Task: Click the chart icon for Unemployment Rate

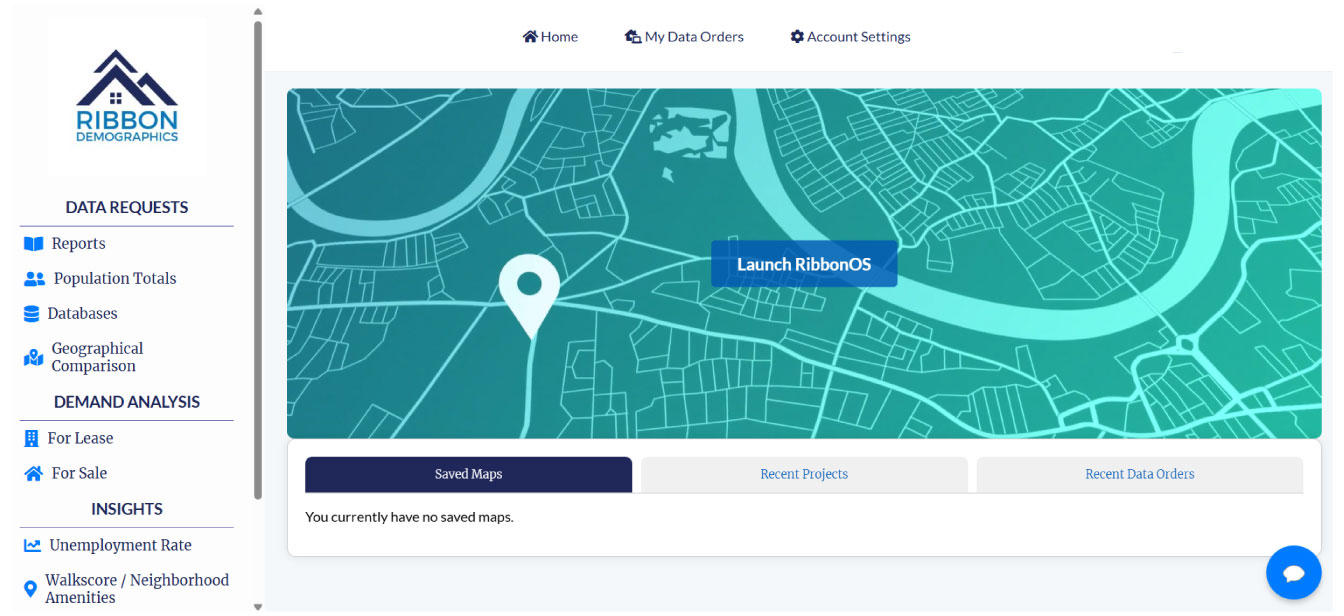Action: coord(32,546)
